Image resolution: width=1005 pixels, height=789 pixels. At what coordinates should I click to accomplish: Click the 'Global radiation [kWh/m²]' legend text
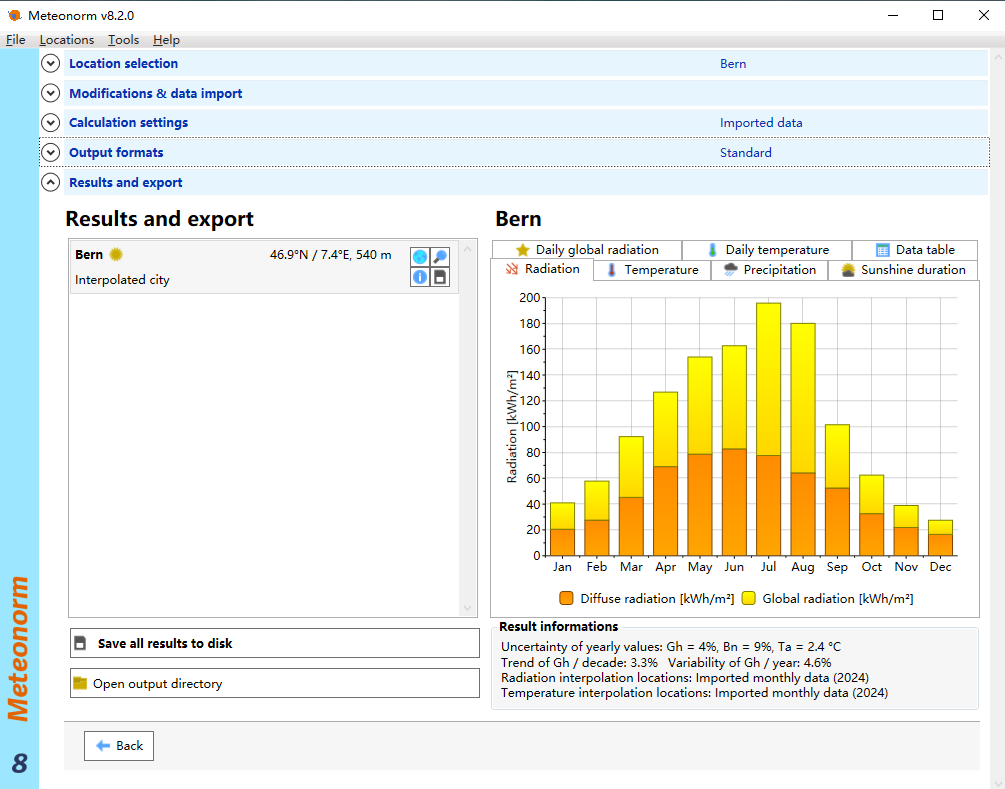pyautogui.click(x=838, y=599)
